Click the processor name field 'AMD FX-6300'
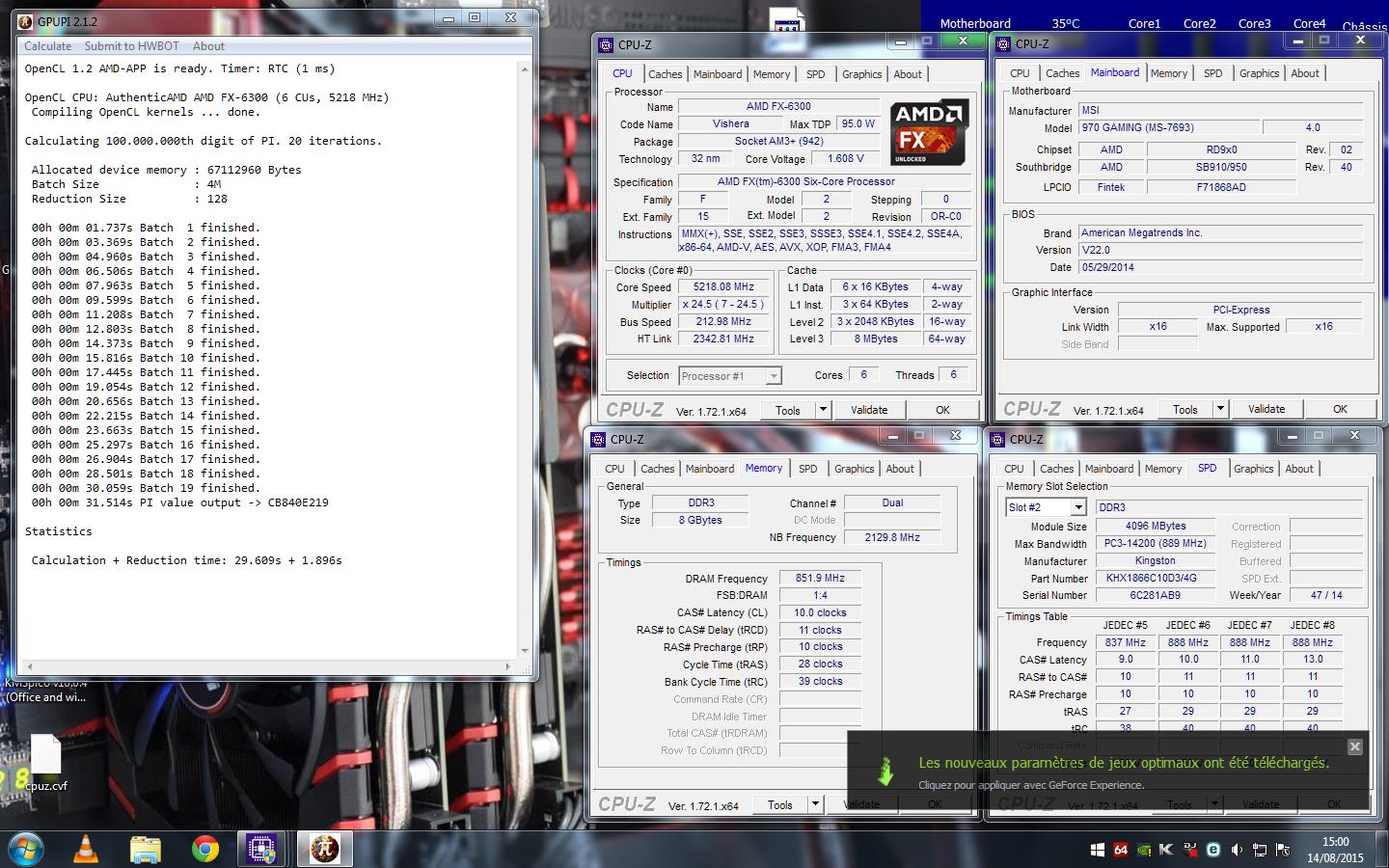 (778, 106)
